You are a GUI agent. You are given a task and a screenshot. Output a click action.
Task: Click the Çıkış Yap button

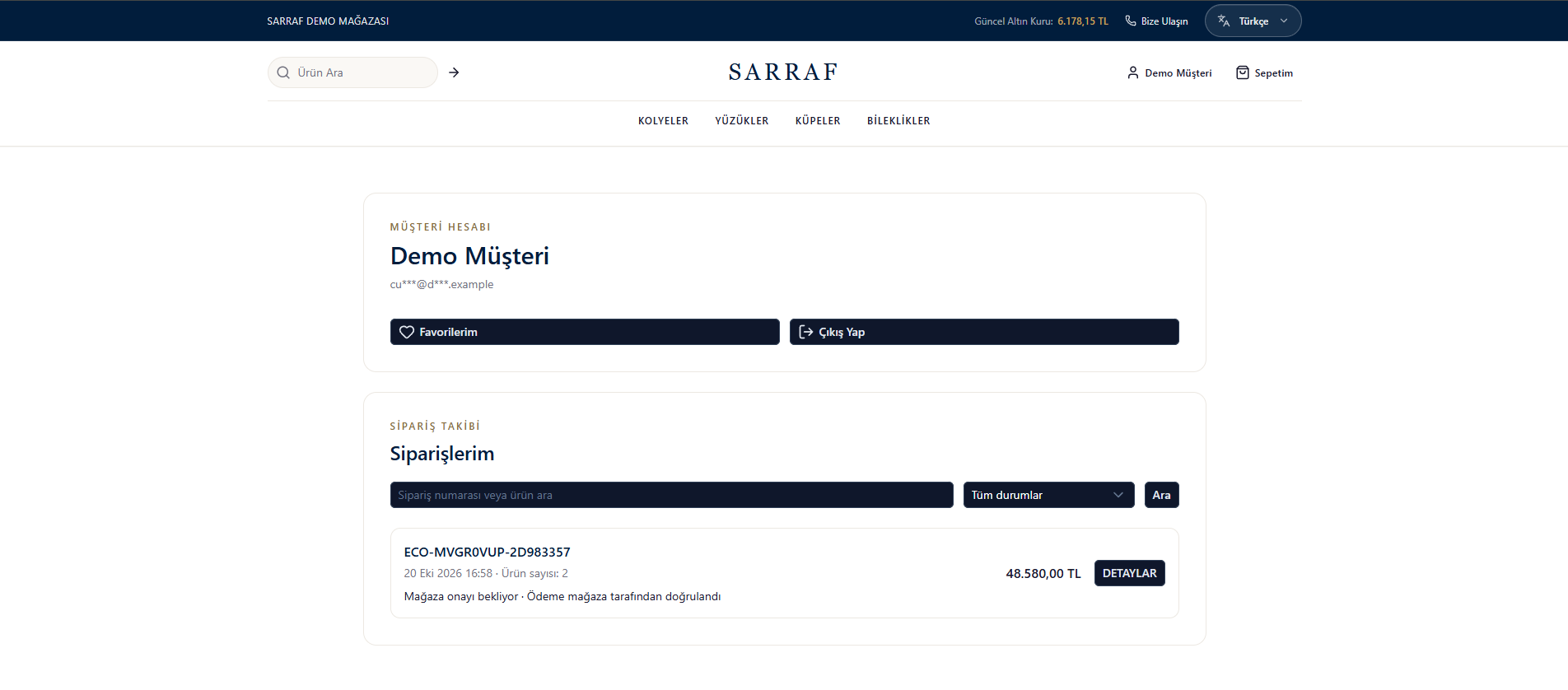point(984,332)
